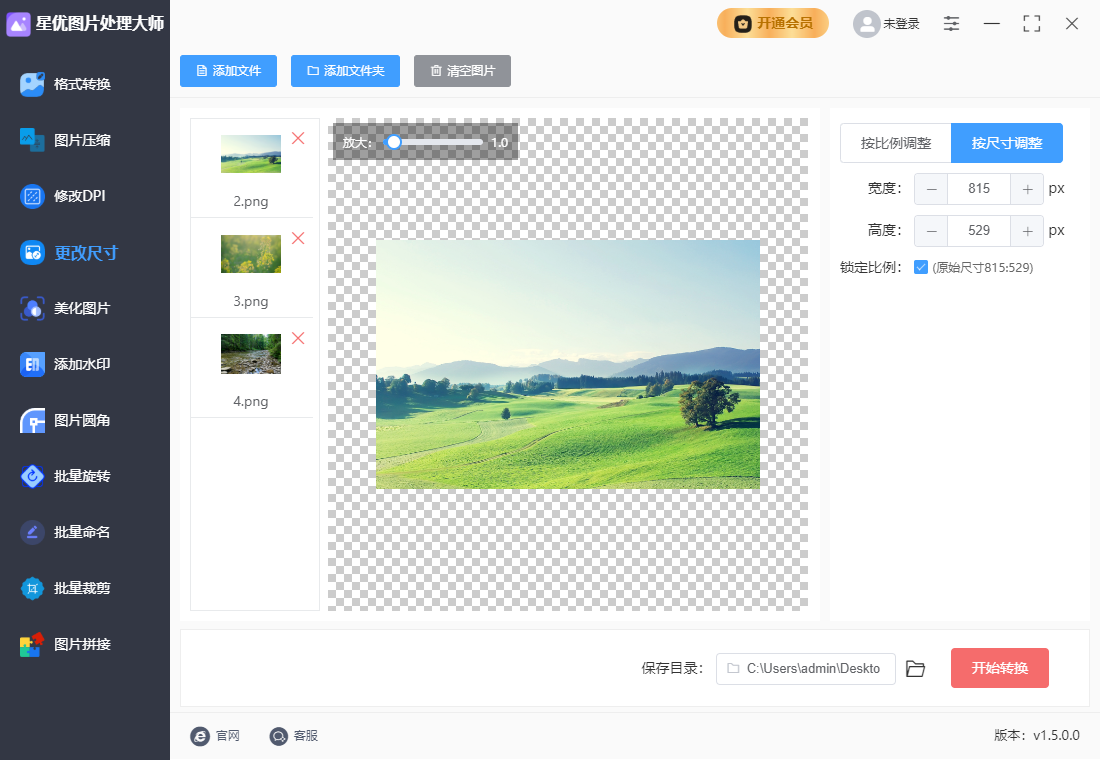The width and height of the screenshot is (1100, 760).
Task: Click the user avatar icon
Action: (x=866, y=24)
